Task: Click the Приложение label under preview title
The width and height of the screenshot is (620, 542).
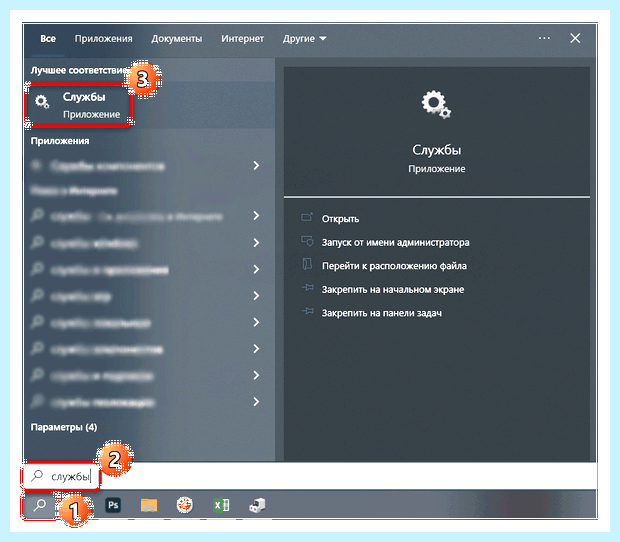Action: point(437,169)
